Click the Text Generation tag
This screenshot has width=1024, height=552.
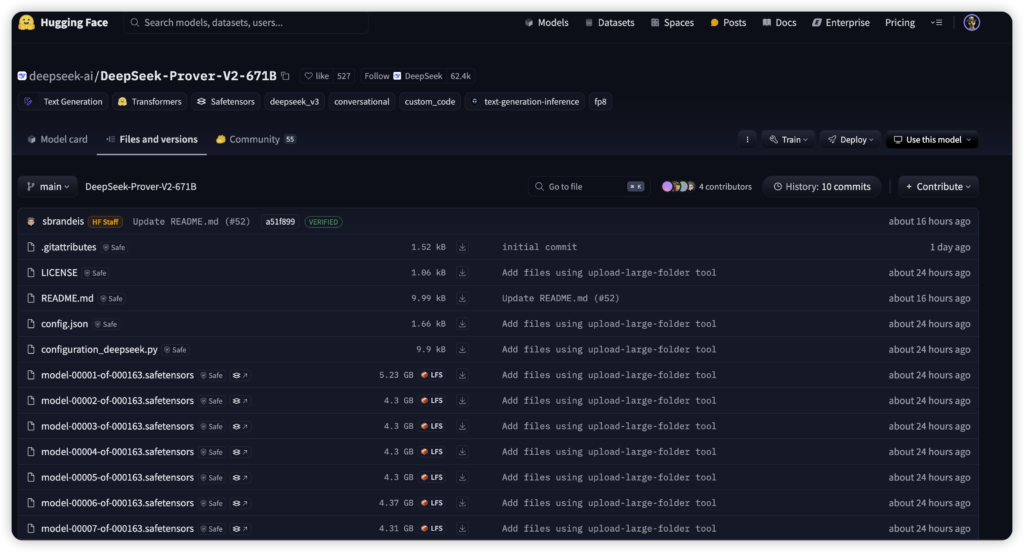coord(63,101)
